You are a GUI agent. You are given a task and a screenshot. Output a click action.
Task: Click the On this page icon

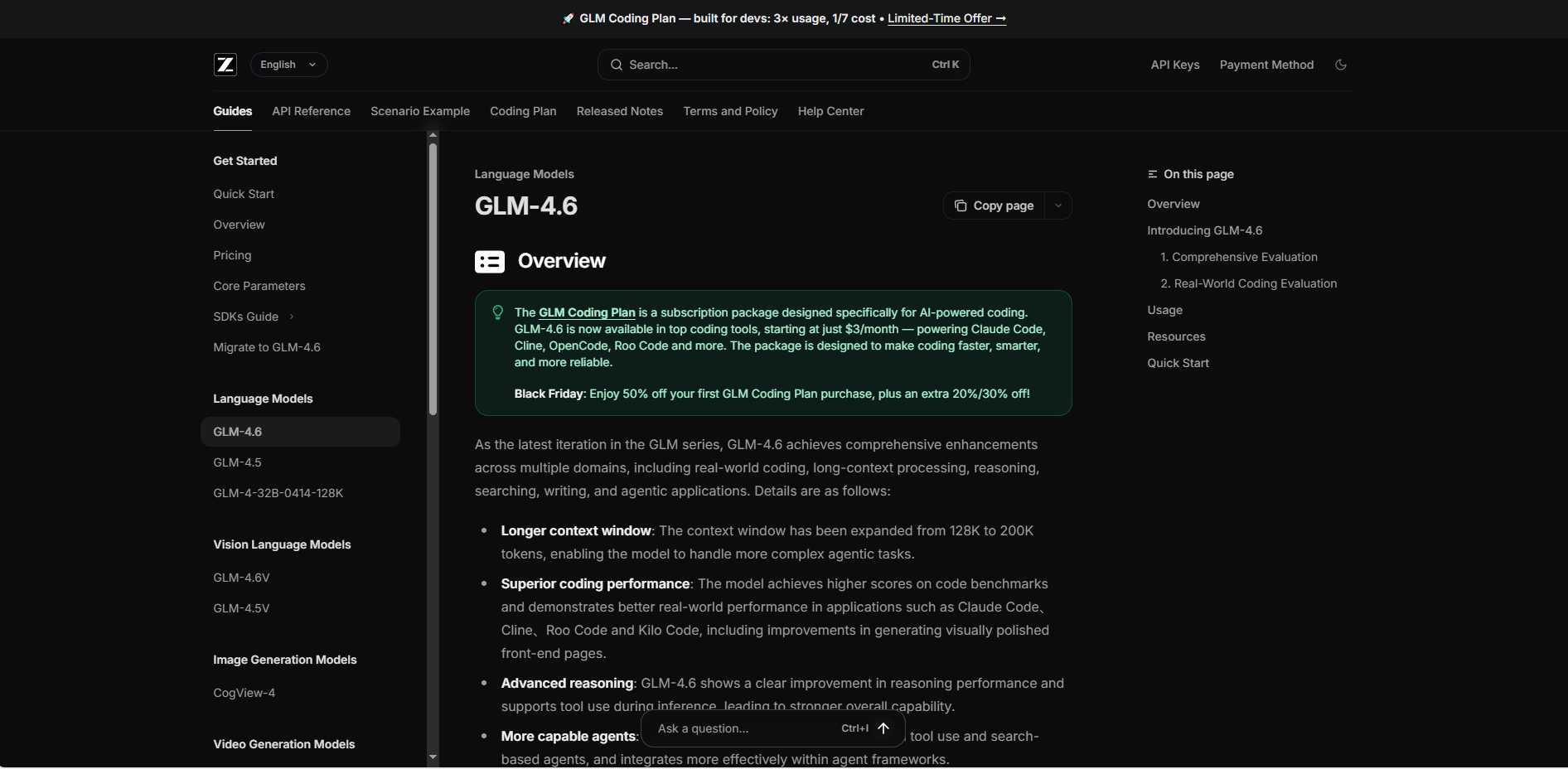tap(1152, 174)
